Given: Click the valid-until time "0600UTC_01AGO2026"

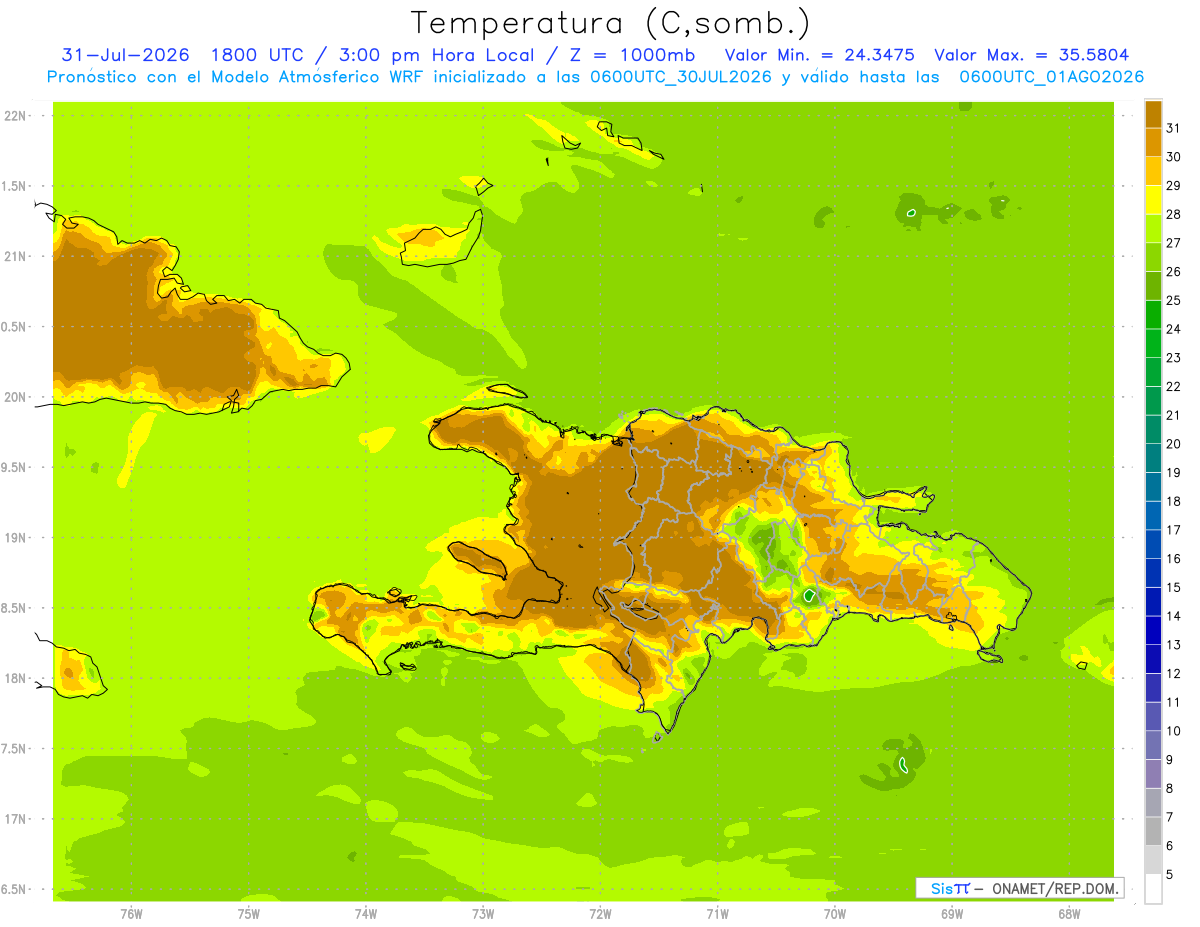Looking at the screenshot, I should pyautogui.click(x=1052, y=77).
